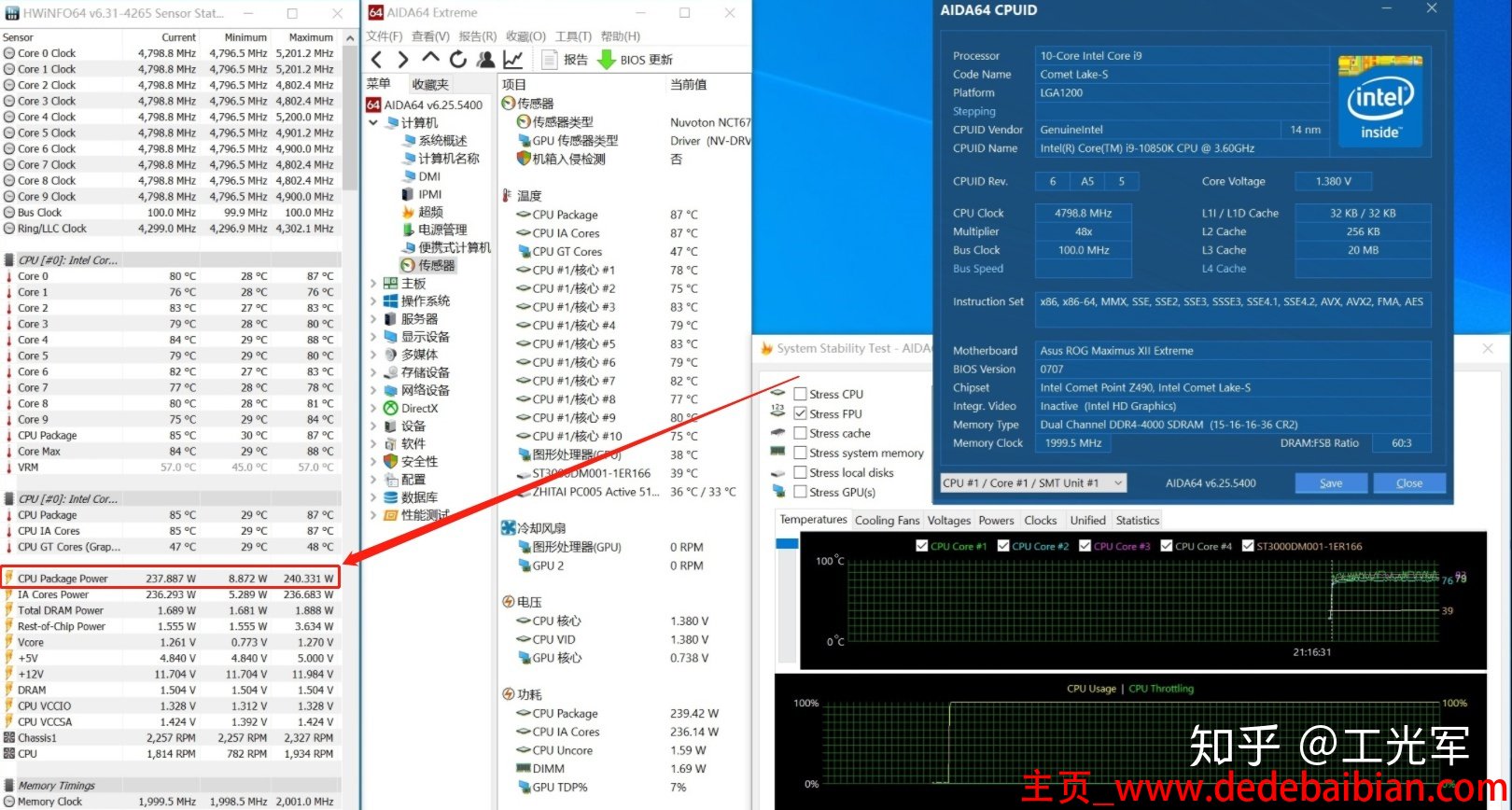The width and height of the screenshot is (1512, 810).
Task: Click the Intel inside logo in CPUID
Action: click(x=1379, y=103)
